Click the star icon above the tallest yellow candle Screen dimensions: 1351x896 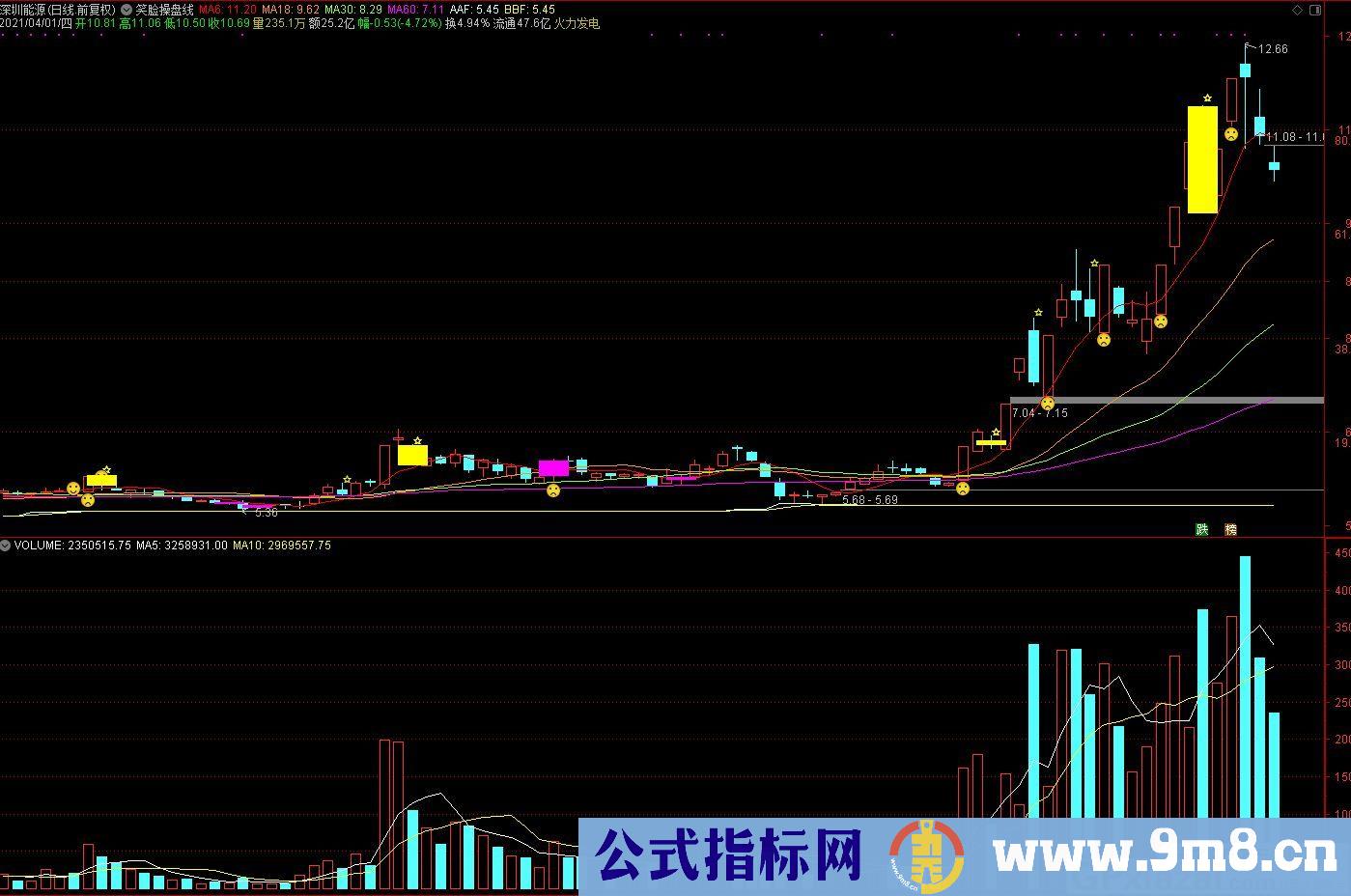[x=1207, y=98]
